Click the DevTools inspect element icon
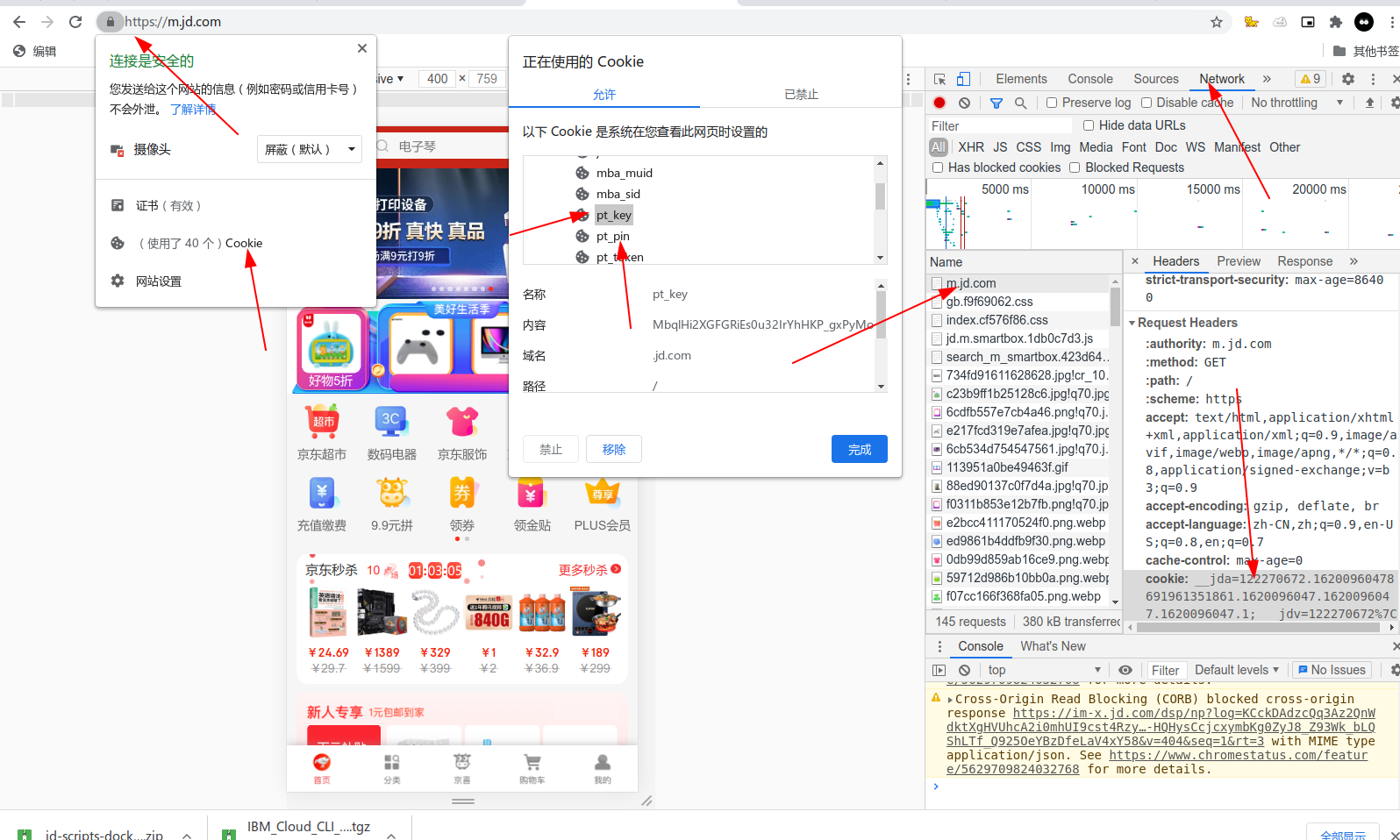The image size is (1400, 840). (939, 79)
